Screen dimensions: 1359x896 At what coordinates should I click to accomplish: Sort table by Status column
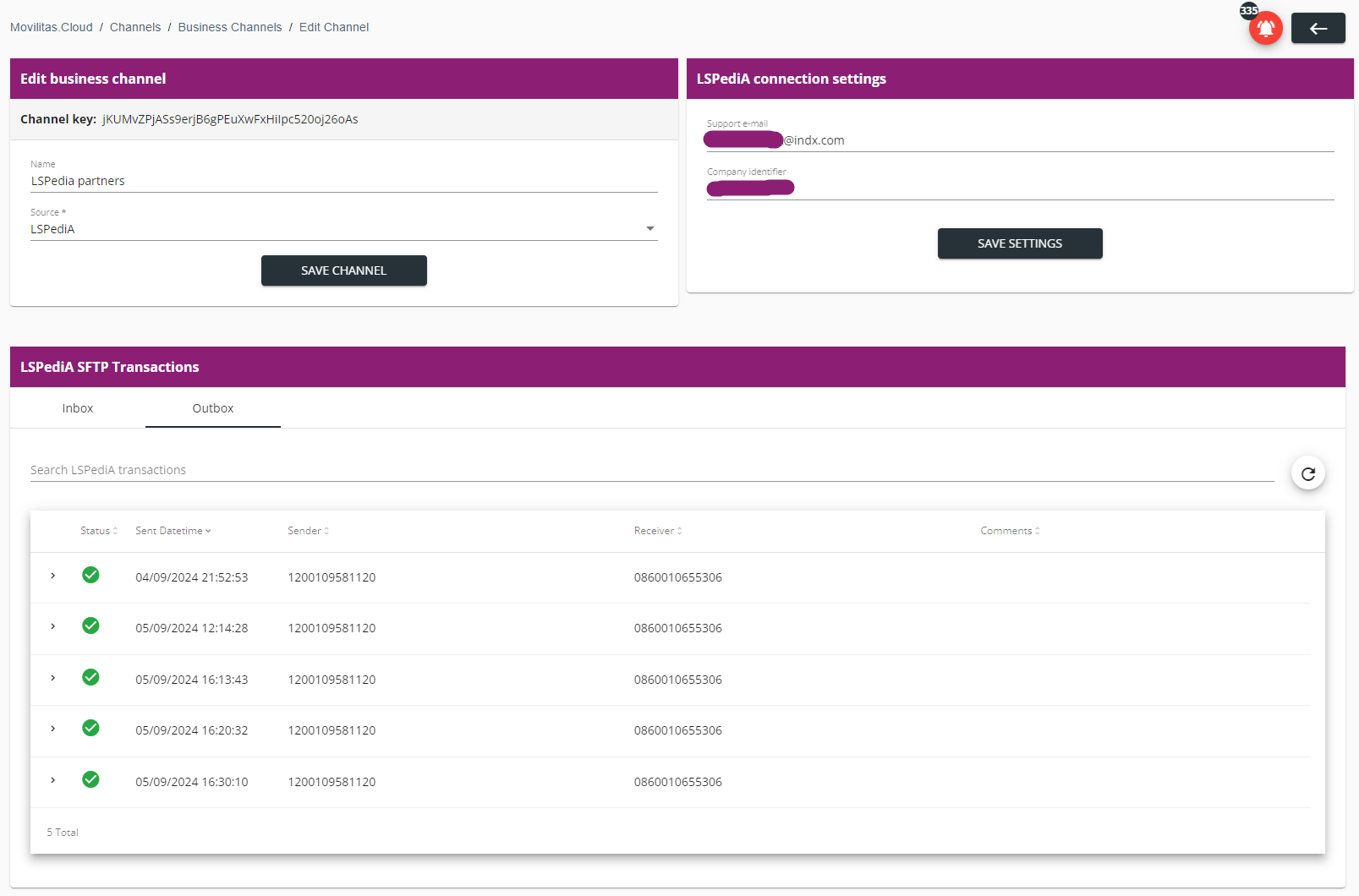pyautogui.click(x=99, y=531)
